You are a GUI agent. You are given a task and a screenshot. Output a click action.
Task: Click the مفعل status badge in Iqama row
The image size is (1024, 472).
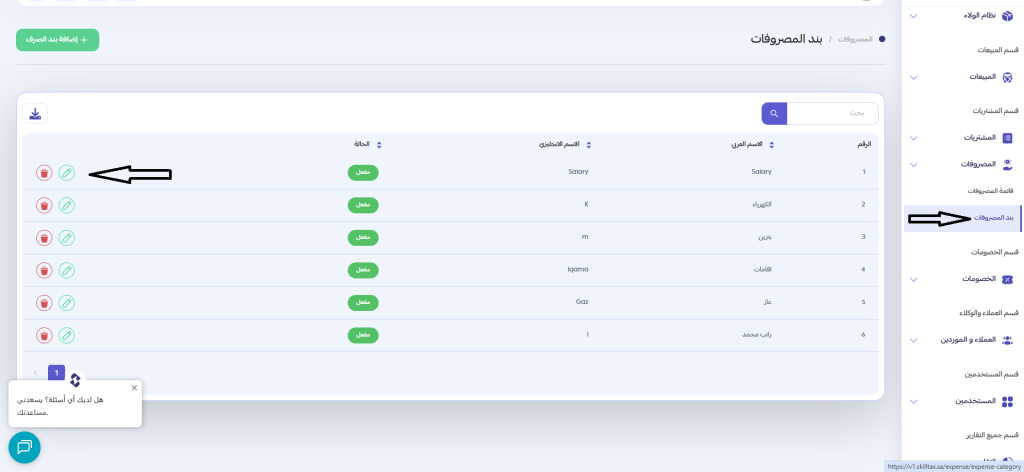pyautogui.click(x=363, y=270)
